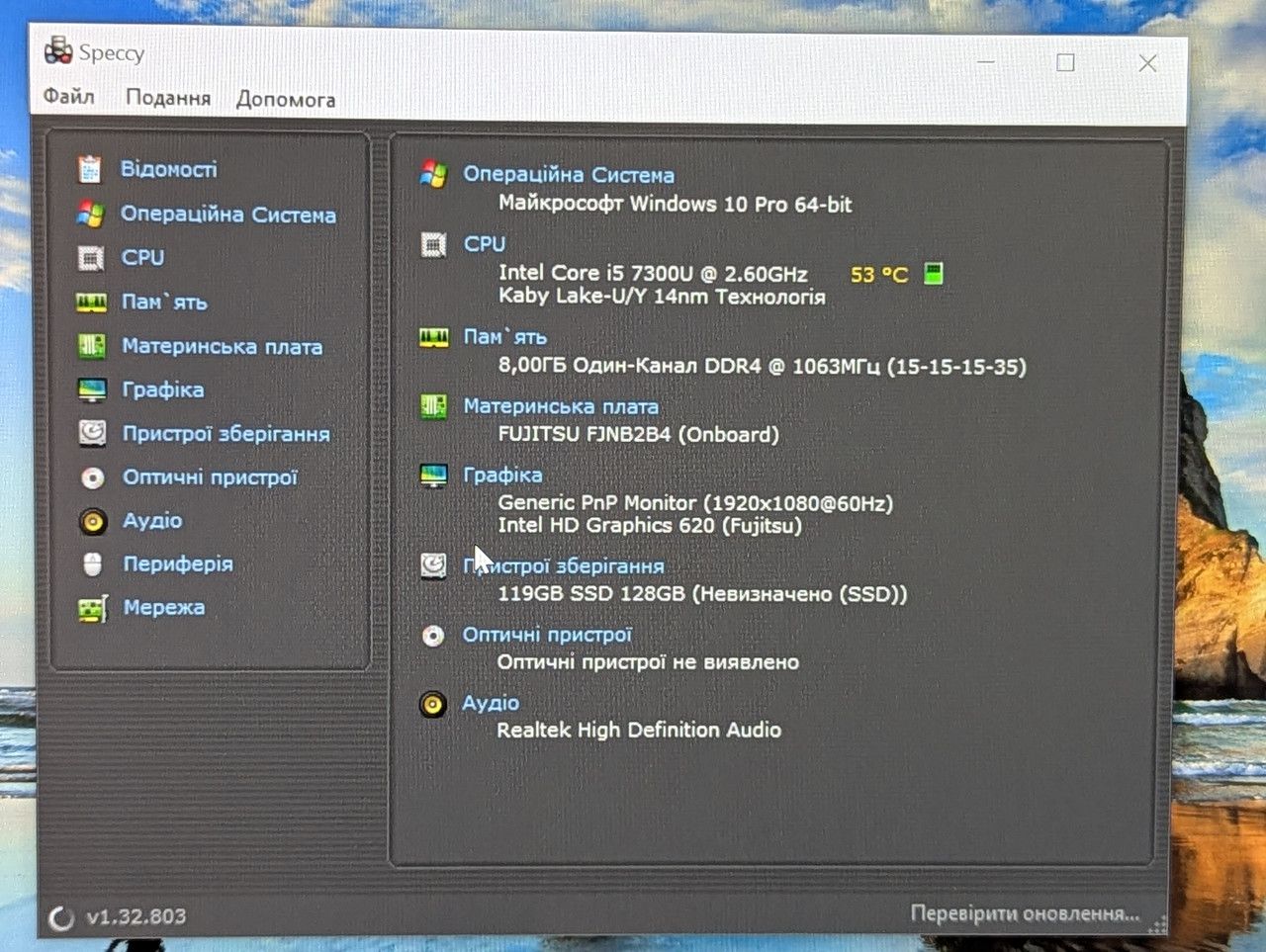Click the Windows flag icon in sidebar
Viewport: 1266px width, 952px height.
pos(91,215)
